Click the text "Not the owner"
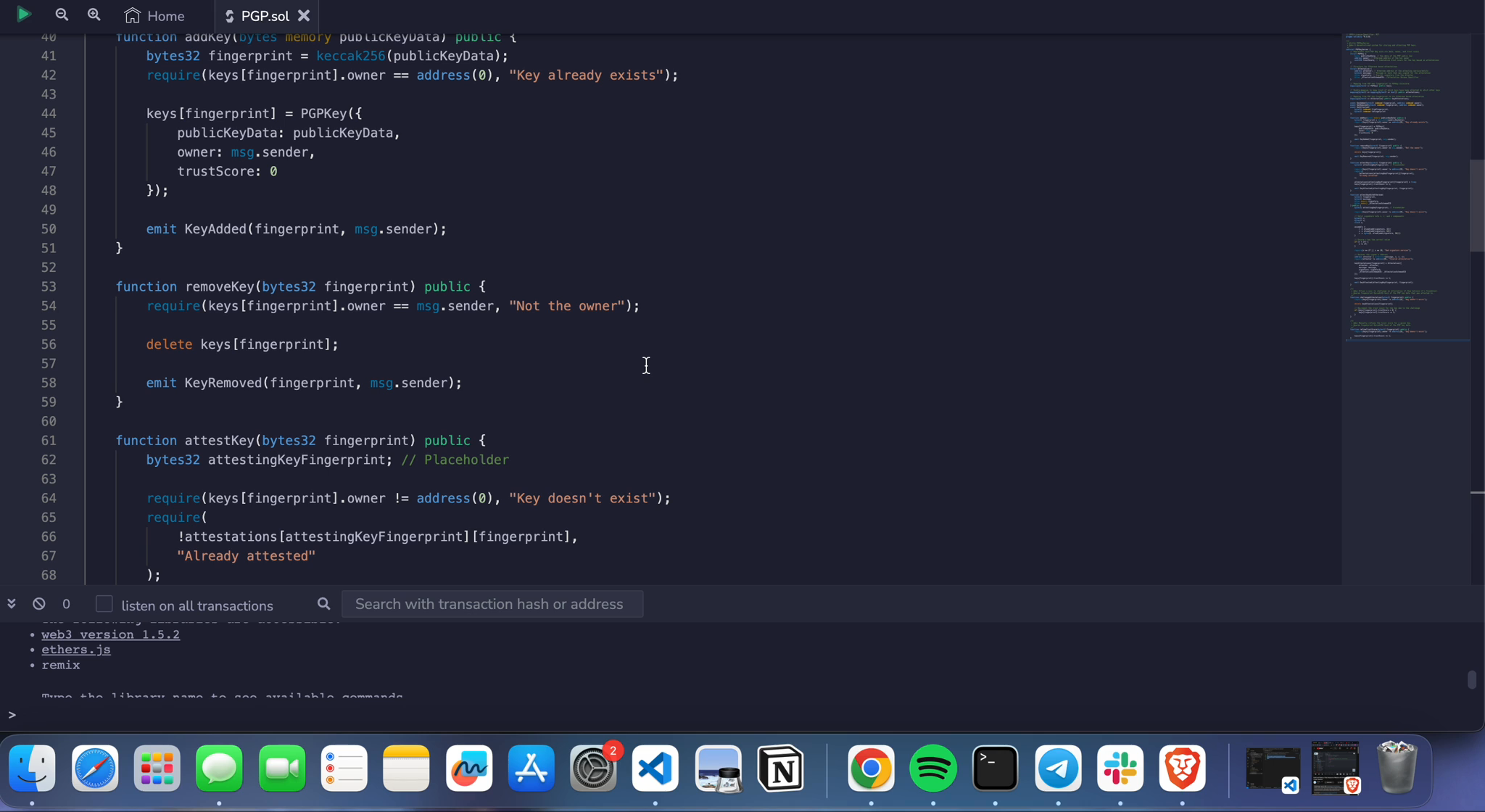The width and height of the screenshot is (1485, 812). pos(567,306)
